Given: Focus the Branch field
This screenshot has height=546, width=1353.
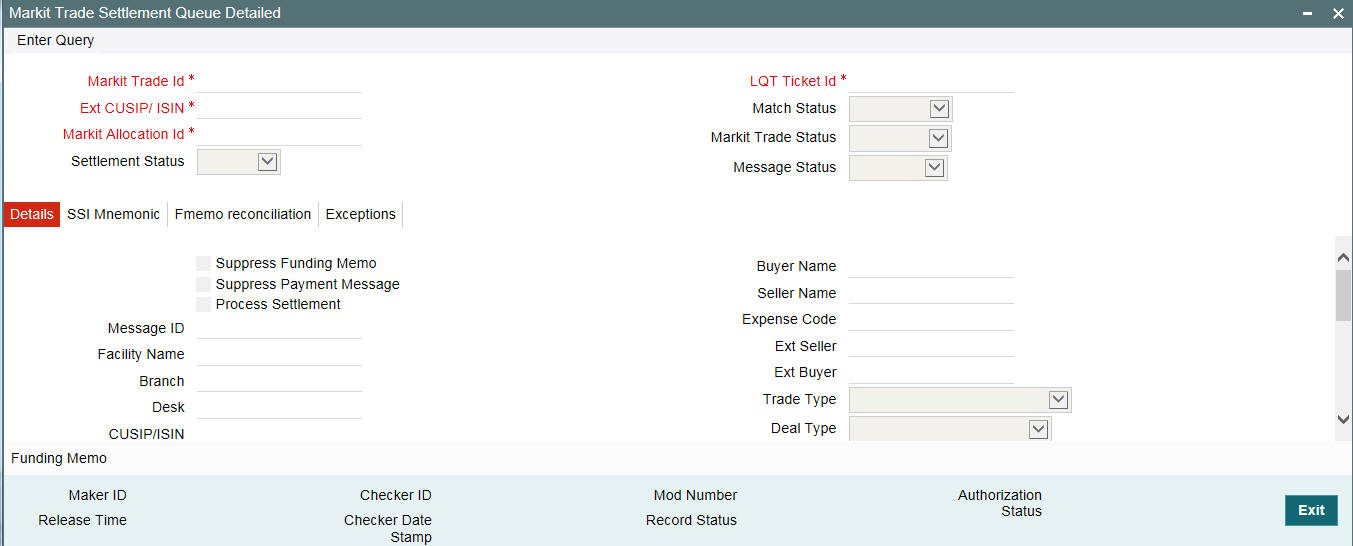Looking at the screenshot, I should tap(280, 381).
